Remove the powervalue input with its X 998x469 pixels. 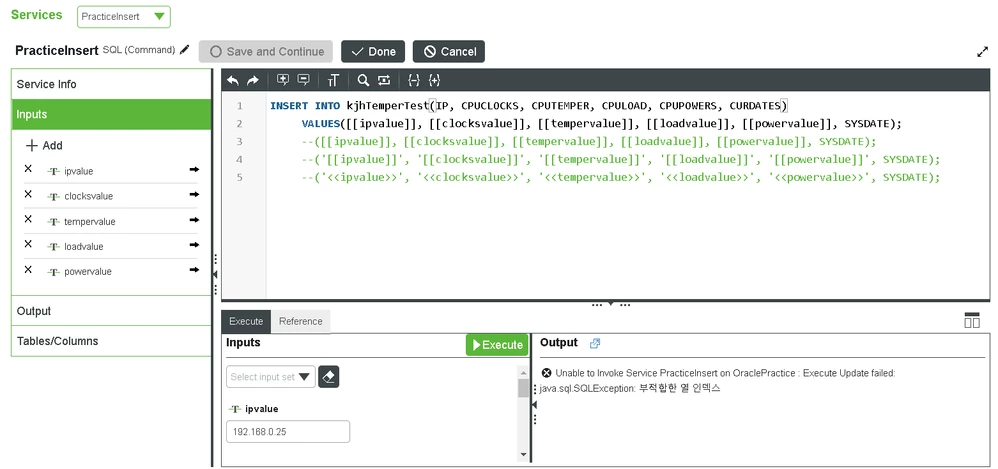tap(28, 270)
